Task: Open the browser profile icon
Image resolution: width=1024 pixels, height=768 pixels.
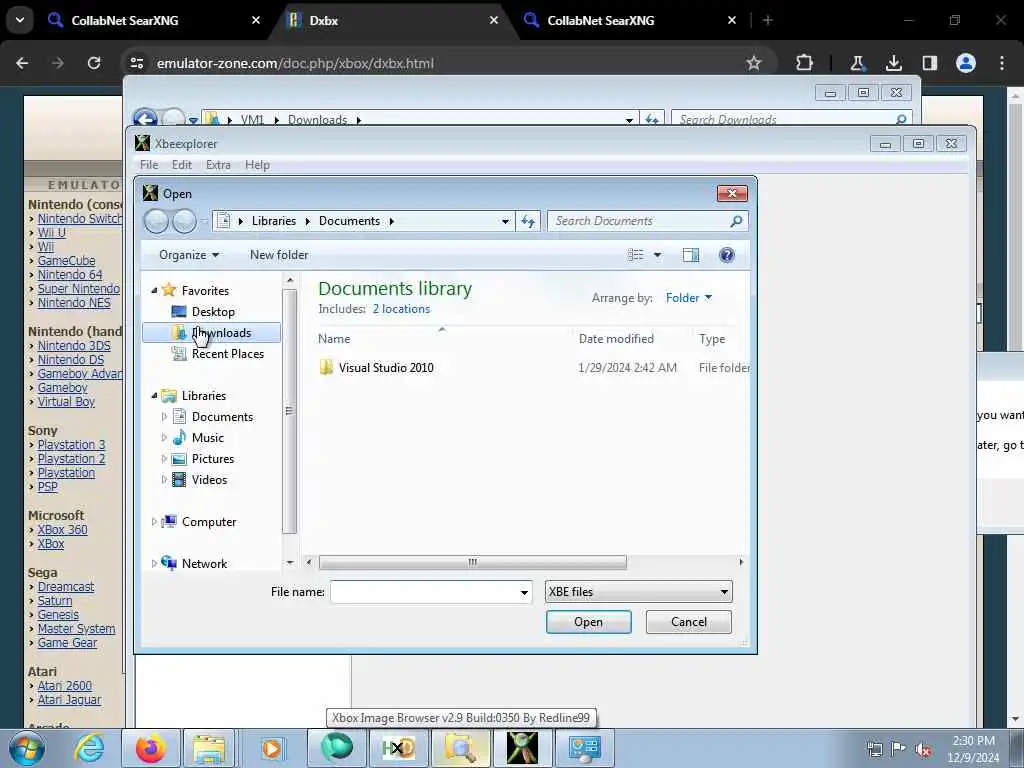Action: pos(966,63)
